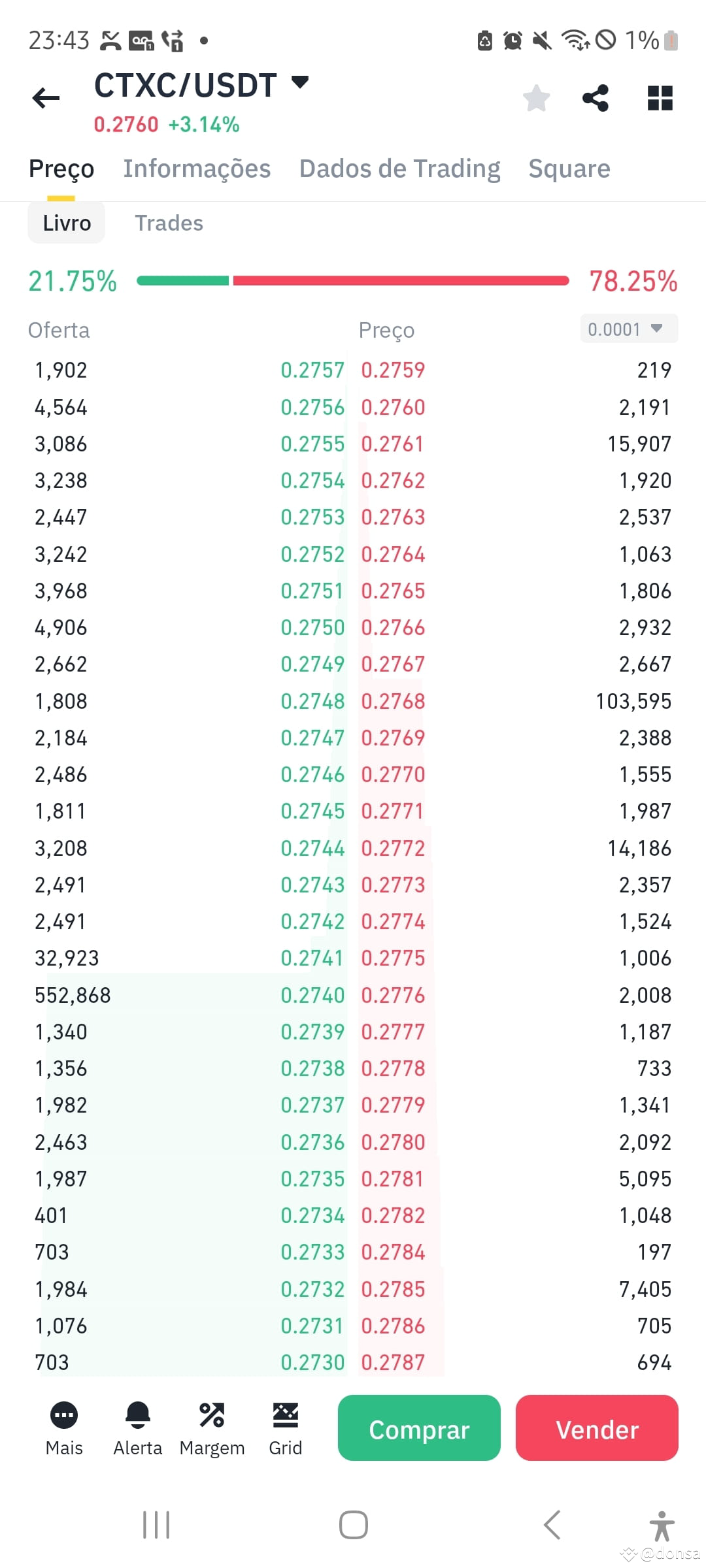Viewport: 706px width, 1568px height.
Task: Open the share options
Action: [x=596, y=98]
